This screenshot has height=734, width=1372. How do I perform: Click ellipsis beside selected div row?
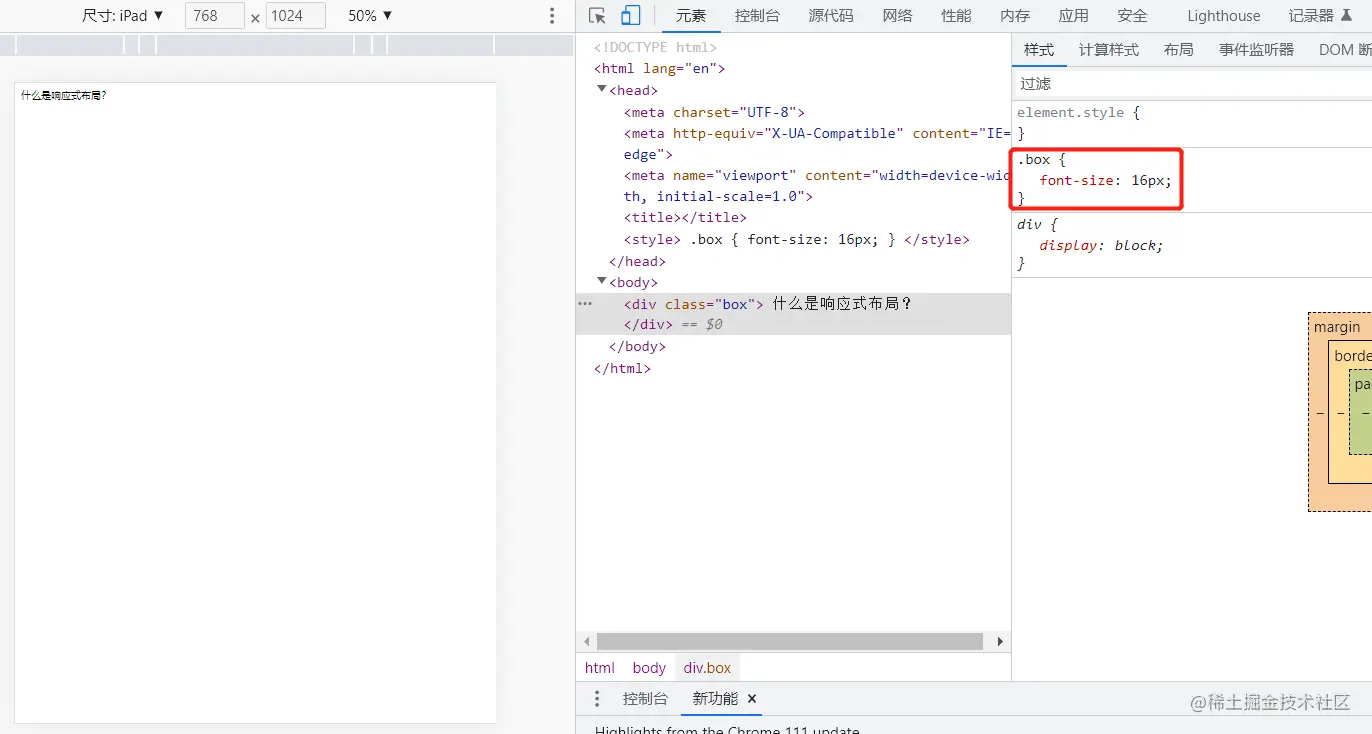(586, 303)
